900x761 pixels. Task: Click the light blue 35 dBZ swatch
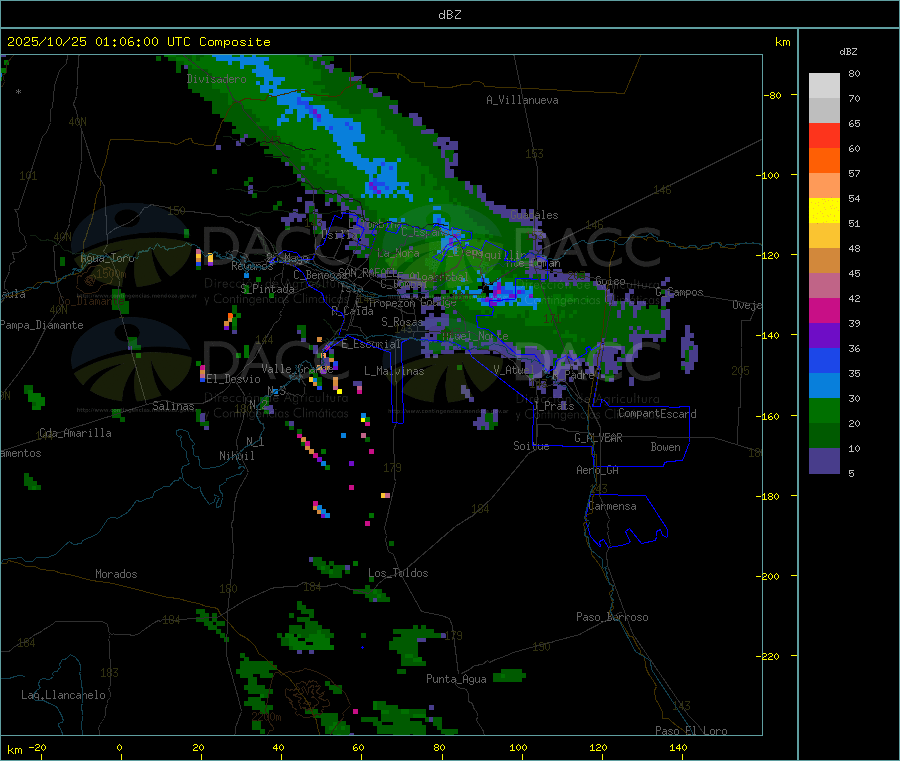[x=824, y=386]
